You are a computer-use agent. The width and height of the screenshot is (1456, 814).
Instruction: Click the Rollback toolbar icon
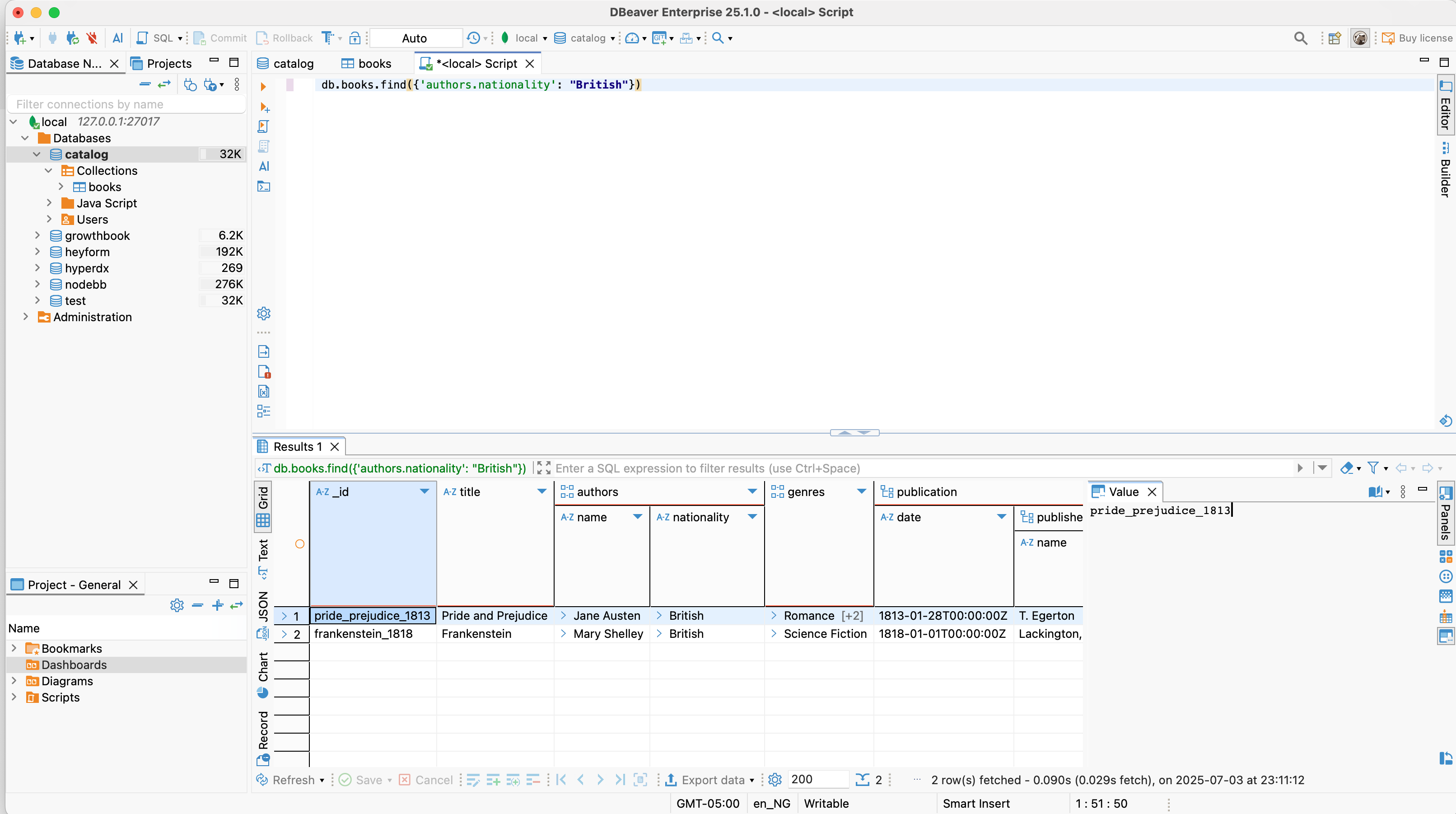click(284, 38)
